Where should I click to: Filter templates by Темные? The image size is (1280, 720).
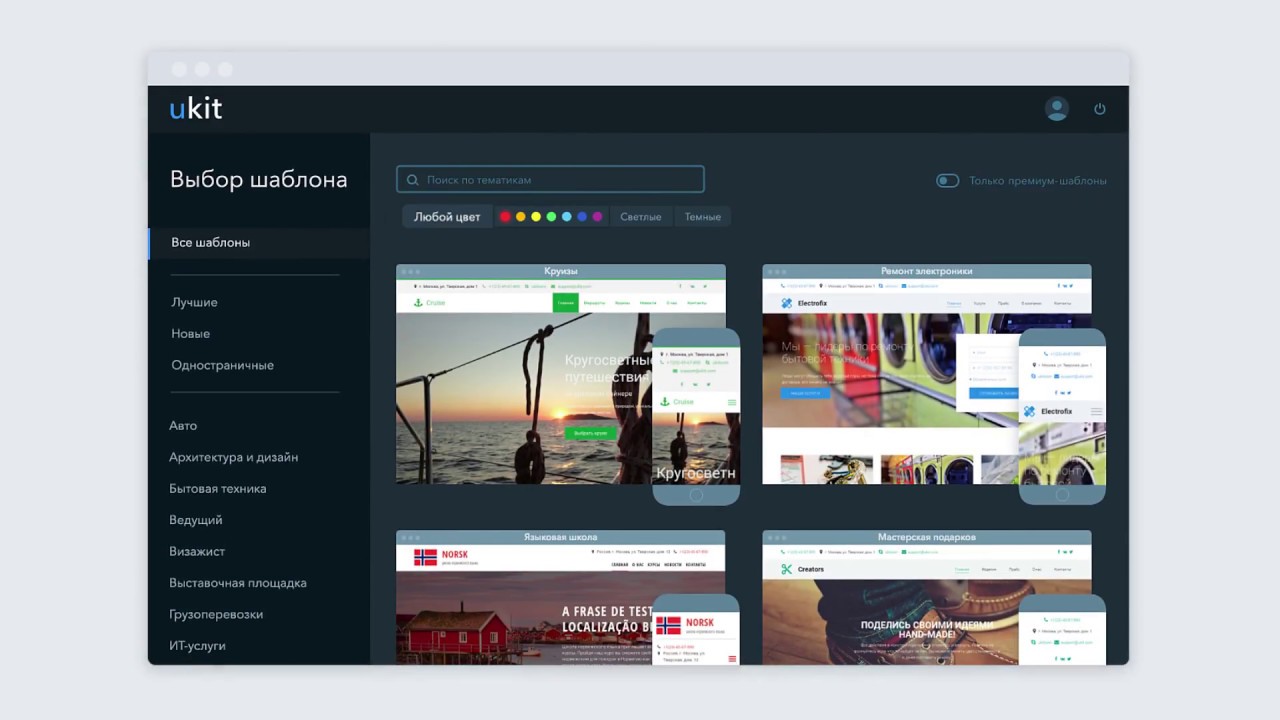coord(703,217)
